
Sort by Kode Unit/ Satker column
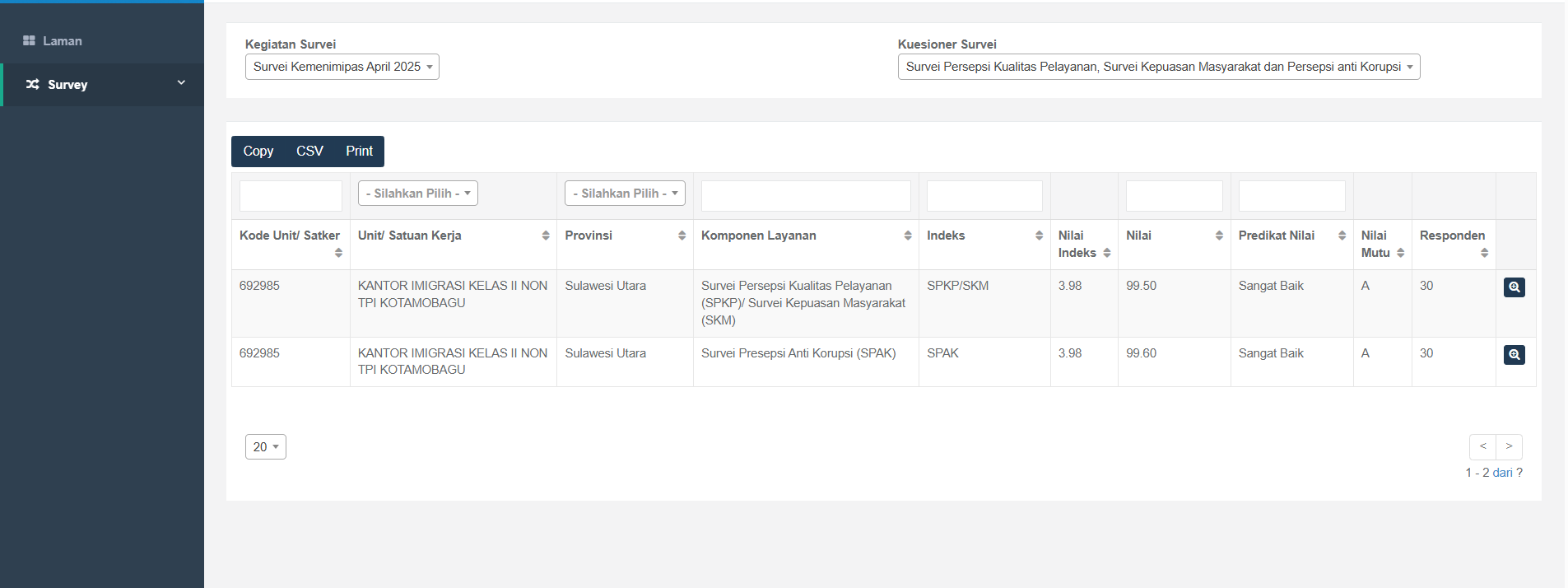coord(338,253)
